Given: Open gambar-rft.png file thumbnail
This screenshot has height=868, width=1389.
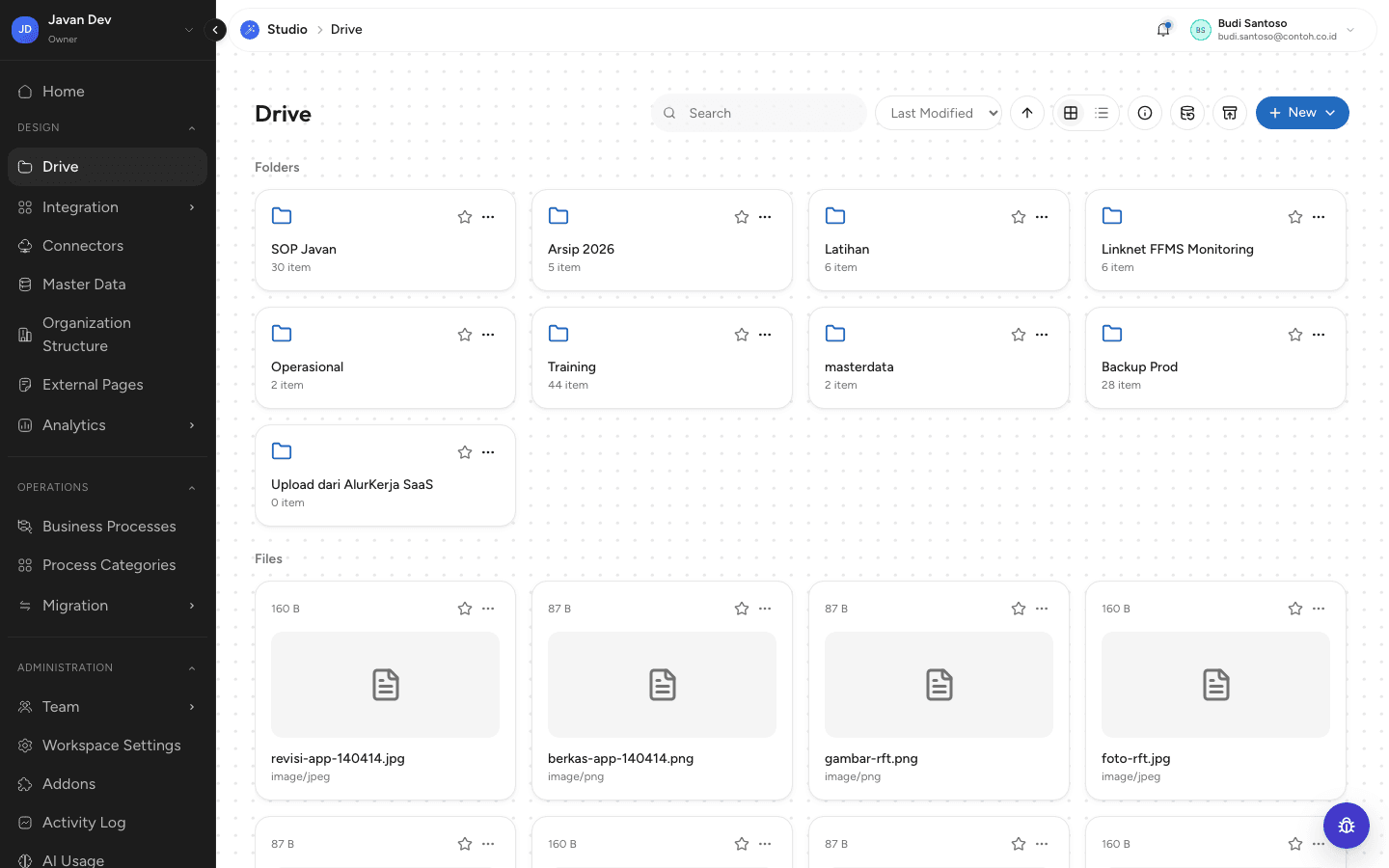Looking at the screenshot, I should (939, 685).
